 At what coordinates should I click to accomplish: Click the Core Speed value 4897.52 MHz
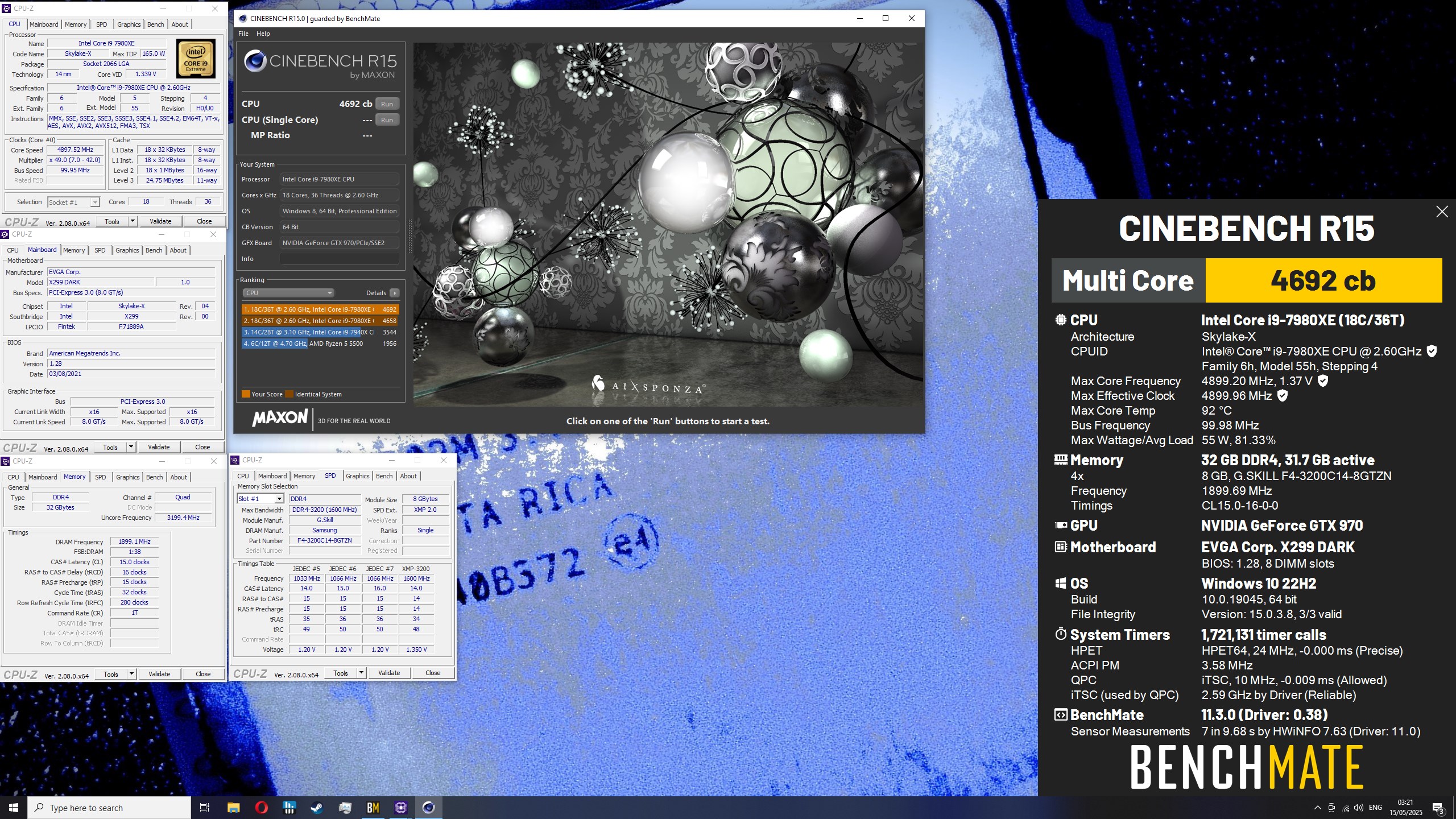click(75, 150)
